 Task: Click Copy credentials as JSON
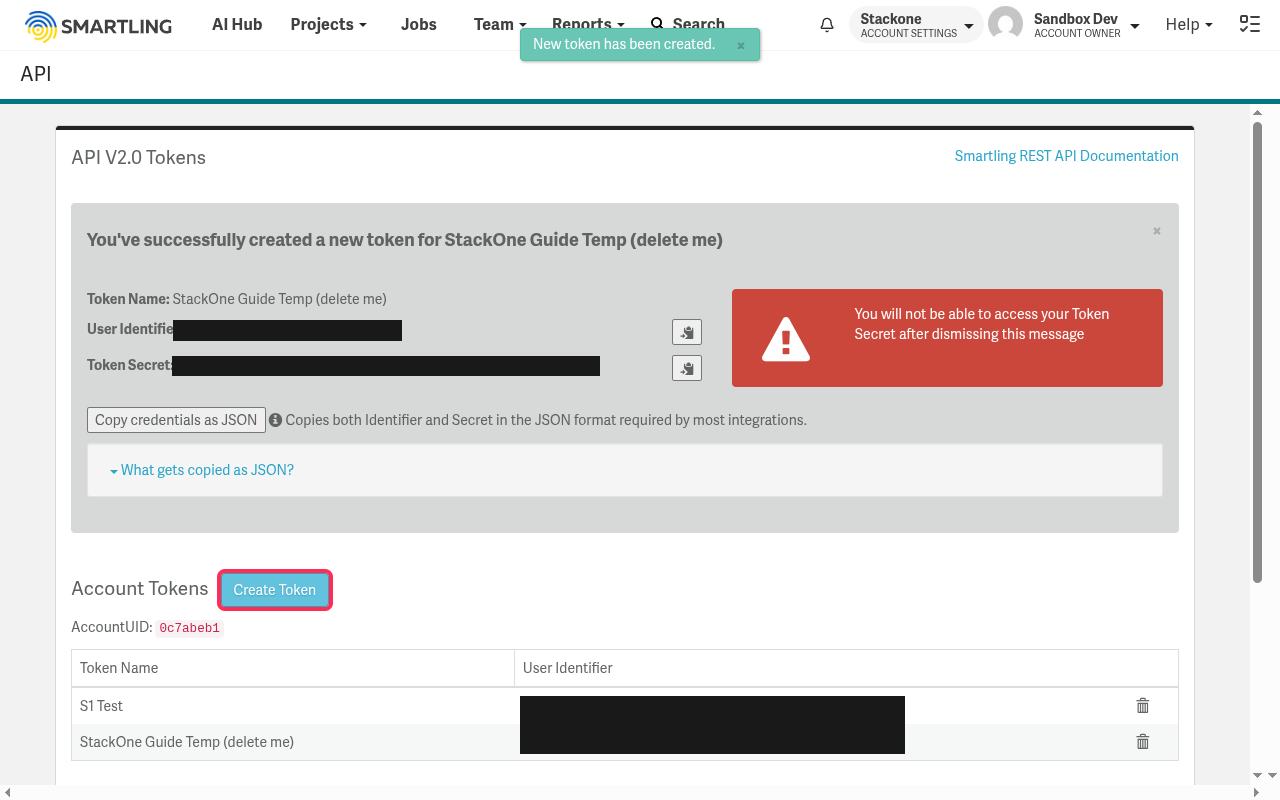[176, 420]
